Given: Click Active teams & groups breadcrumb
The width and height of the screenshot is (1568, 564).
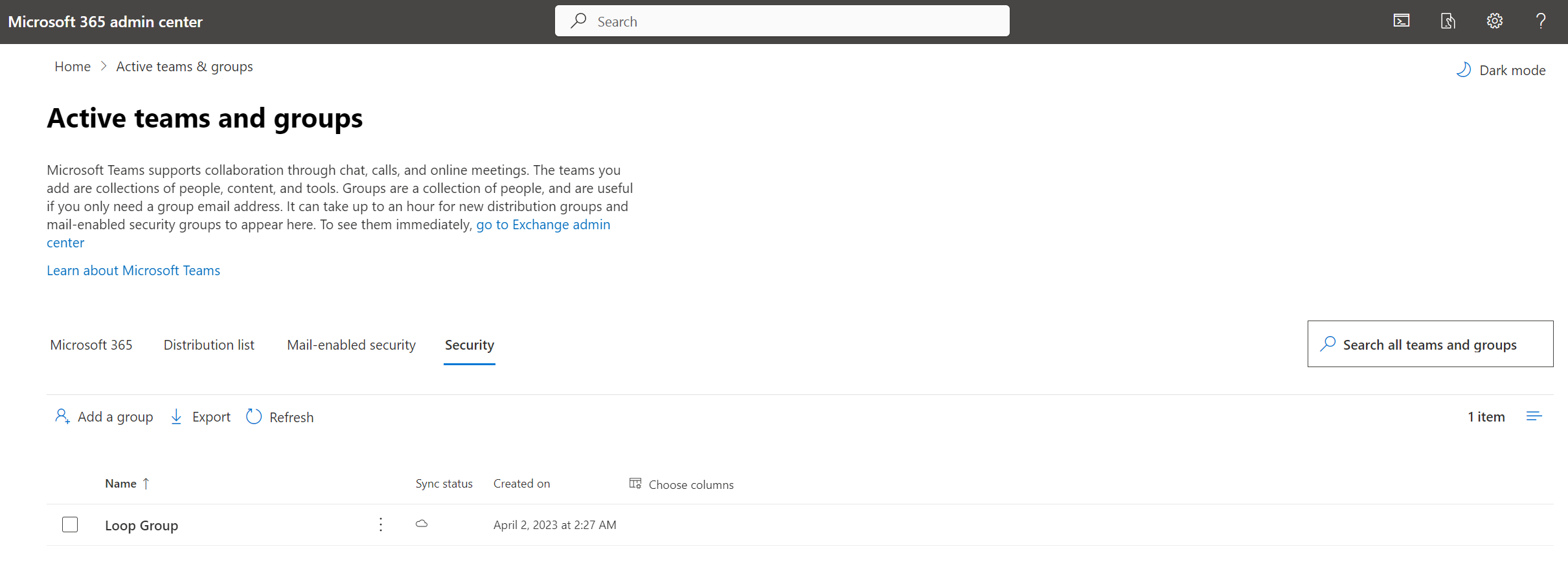Looking at the screenshot, I should [185, 67].
